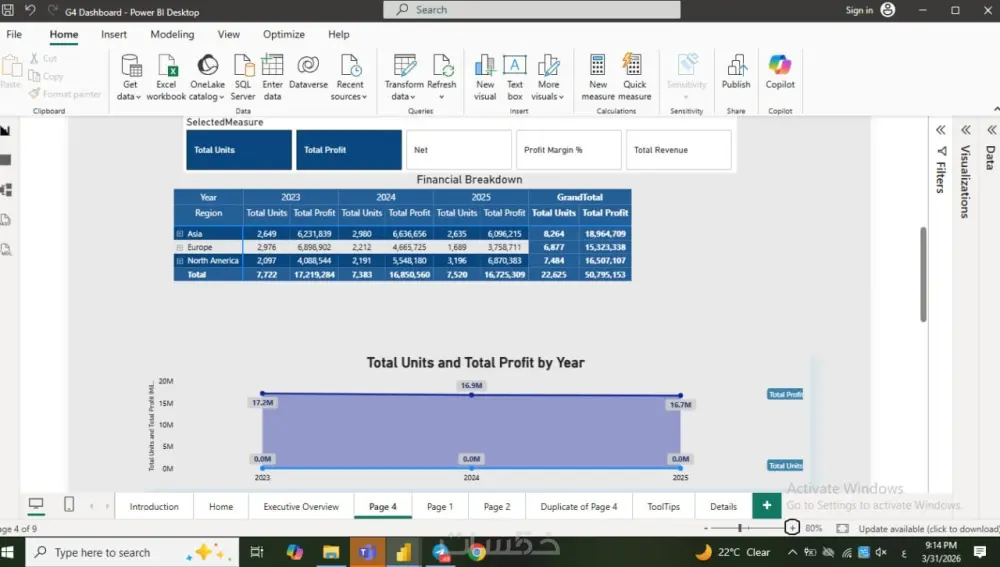The height and width of the screenshot is (567, 1000).
Task: Select the Net slicer tile
Action: tap(459, 150)
